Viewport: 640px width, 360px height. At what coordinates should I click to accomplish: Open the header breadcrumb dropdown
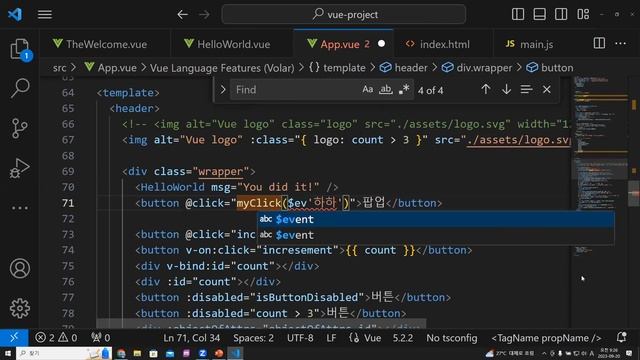tap(404, 68)
